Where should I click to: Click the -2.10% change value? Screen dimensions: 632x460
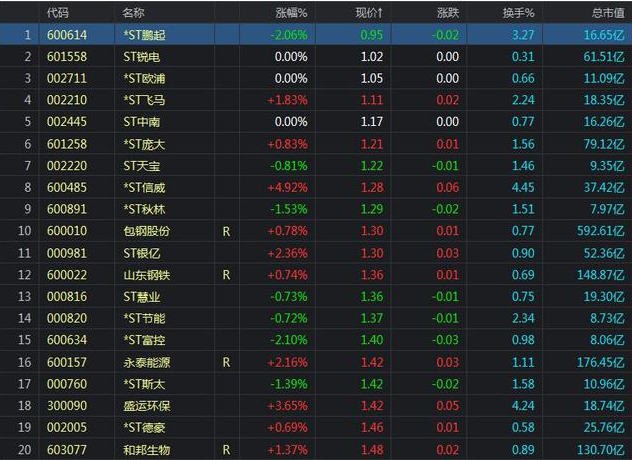pos(289,340)
